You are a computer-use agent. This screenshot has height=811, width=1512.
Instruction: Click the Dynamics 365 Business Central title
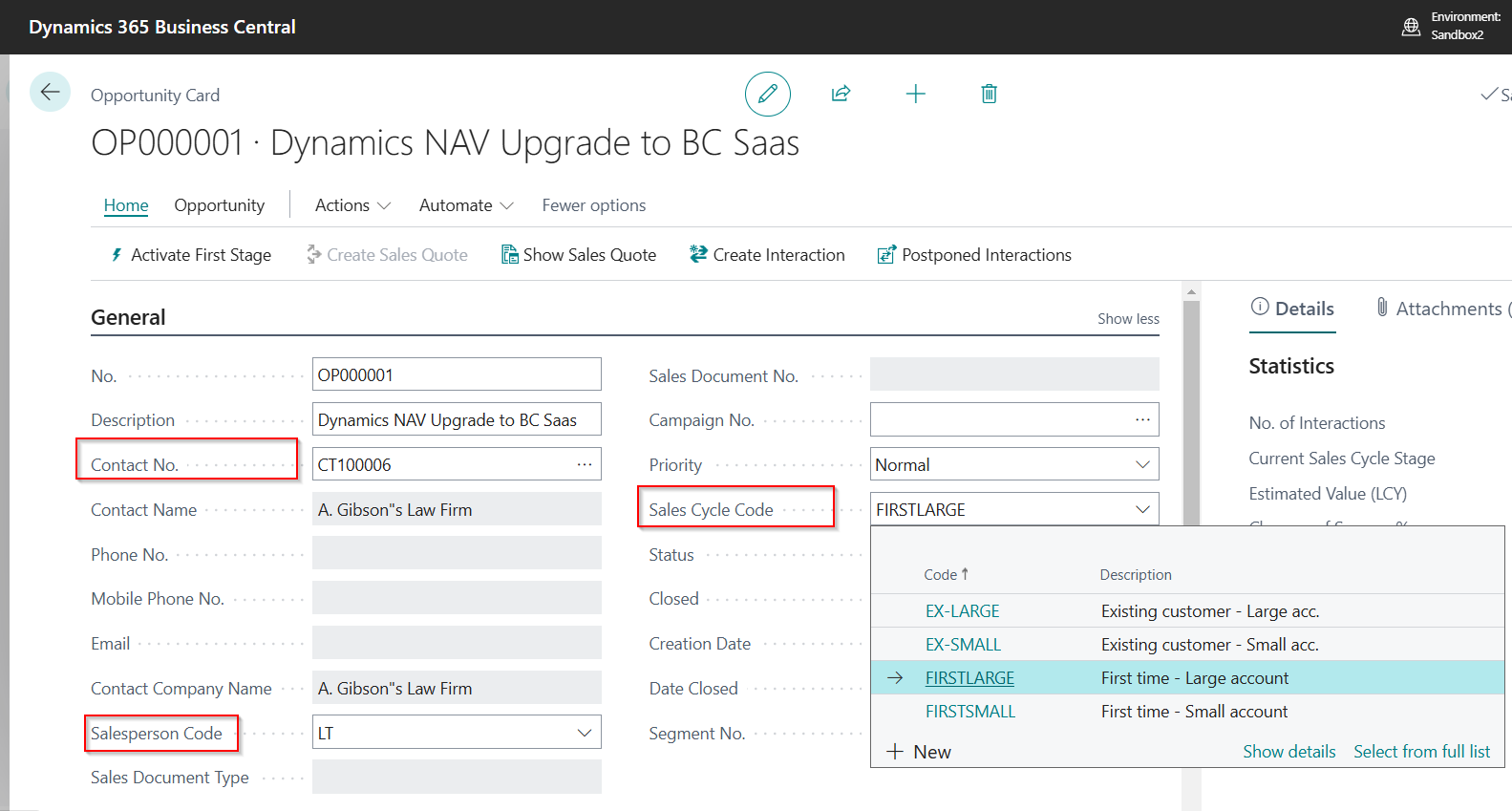162,27
